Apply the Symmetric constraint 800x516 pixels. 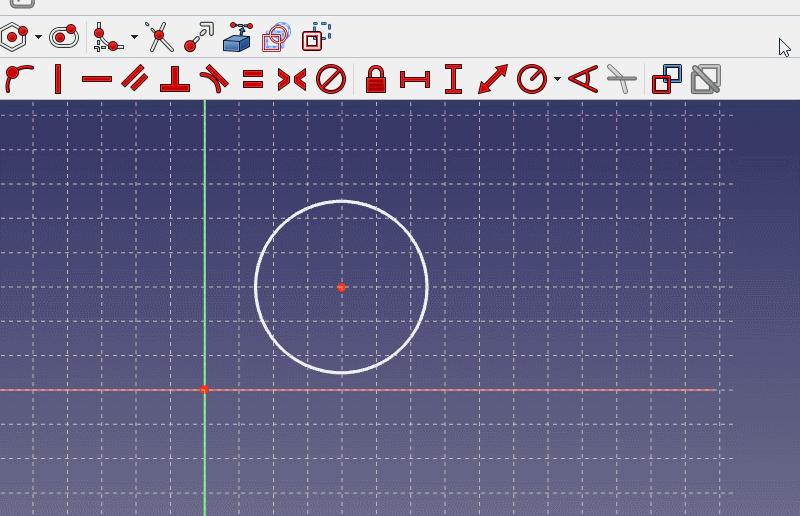292,78
